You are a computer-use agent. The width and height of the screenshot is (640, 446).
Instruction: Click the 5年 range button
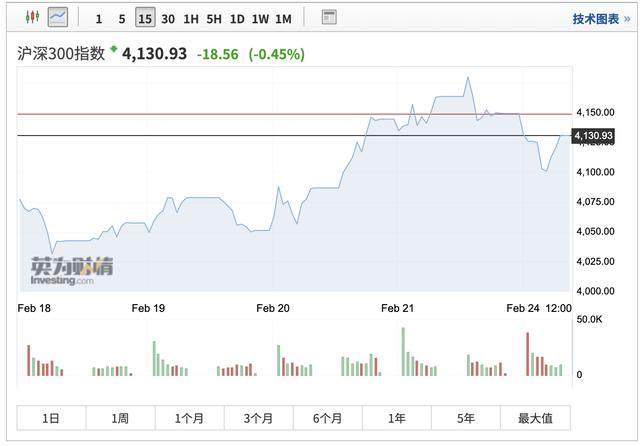coord(466,418)
